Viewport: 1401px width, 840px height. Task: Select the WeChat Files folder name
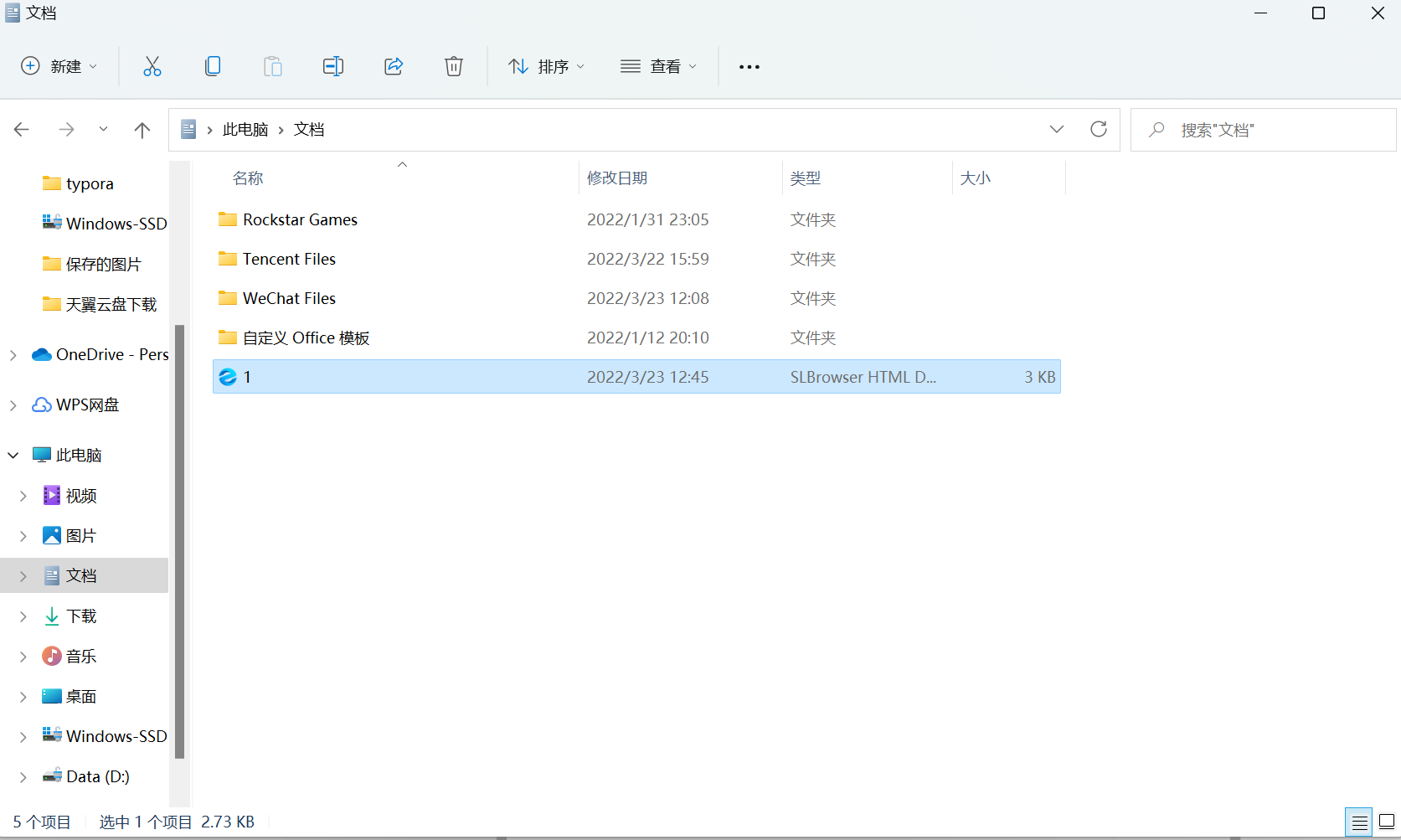click(289, 298)
